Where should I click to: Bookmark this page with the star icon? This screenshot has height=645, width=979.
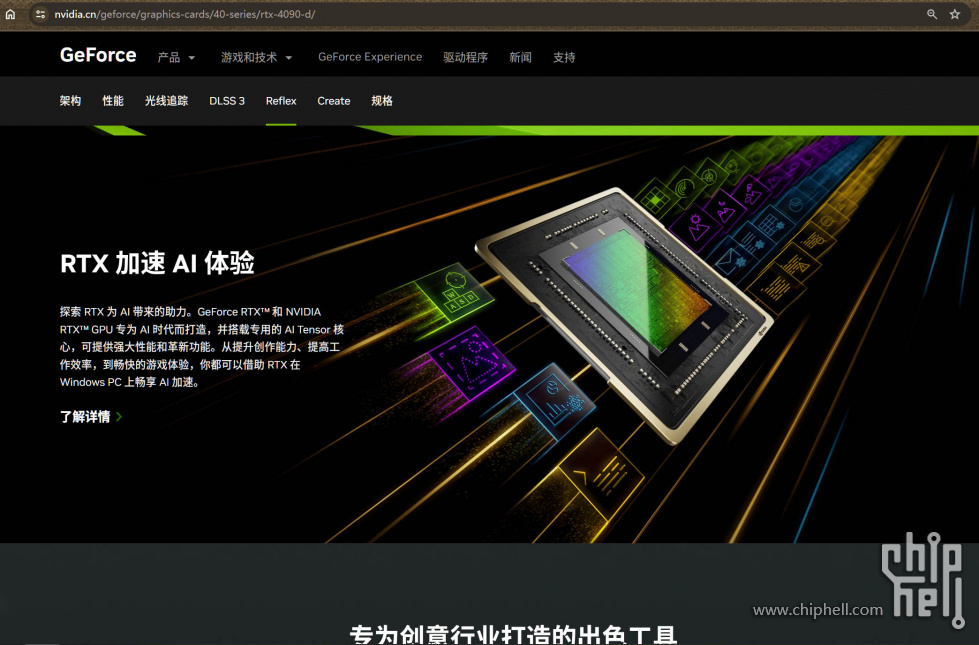955,14
